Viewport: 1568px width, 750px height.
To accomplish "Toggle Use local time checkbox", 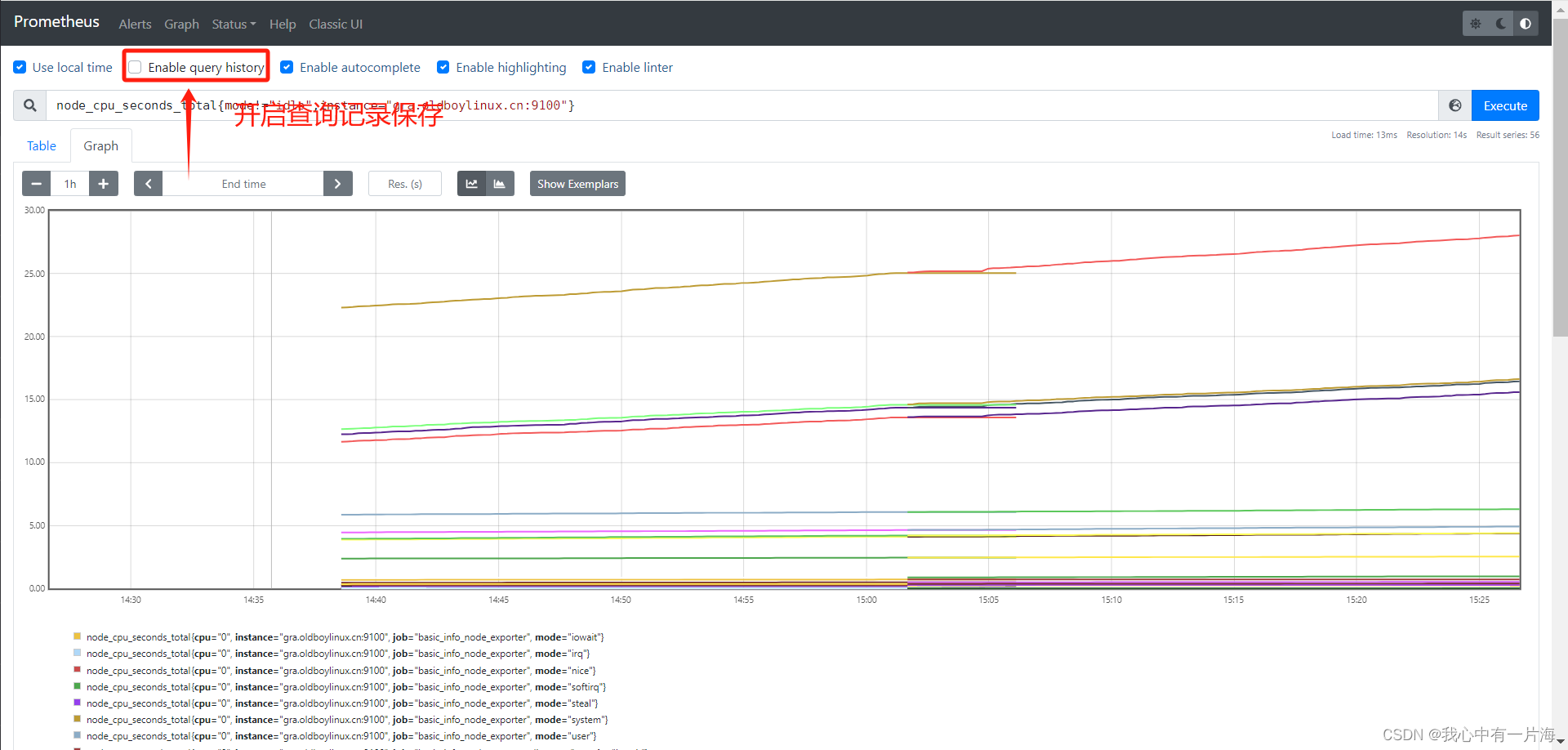I will pyautogui.click(x=20, y=67).
